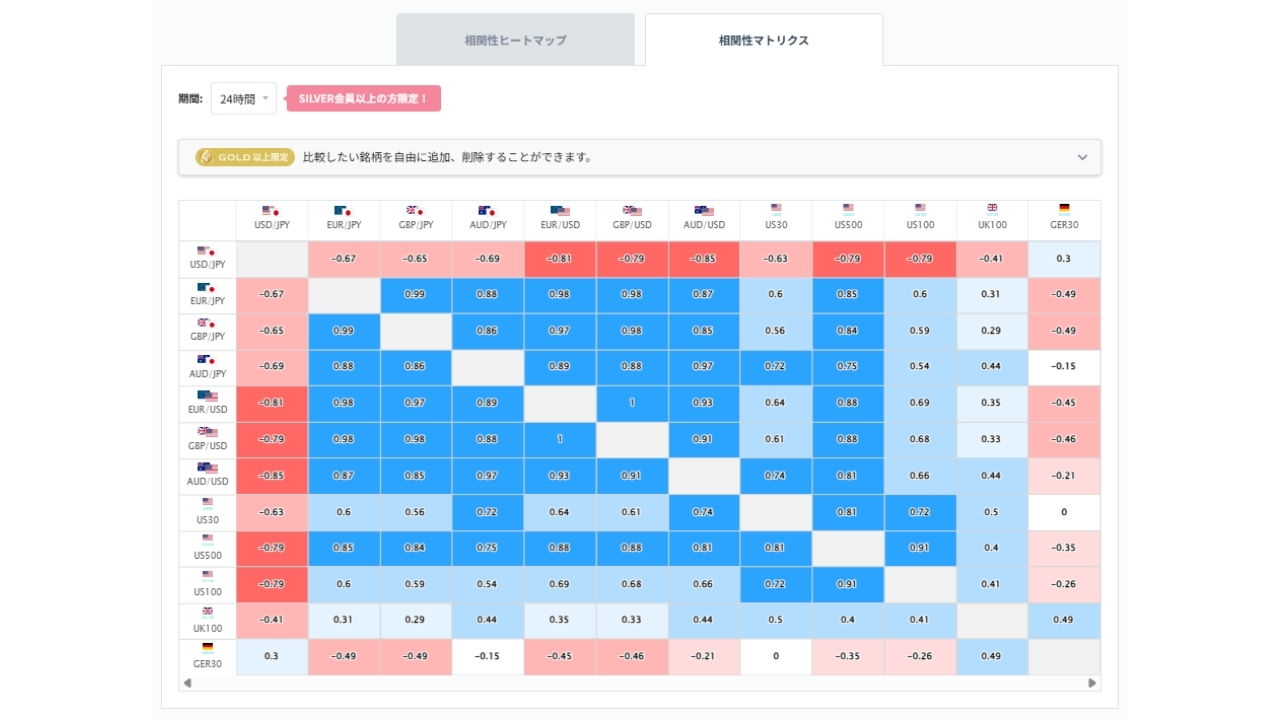Click the US30 flag icon in row header
This screenshot has height=720, width=1280.
coord(207,503)
